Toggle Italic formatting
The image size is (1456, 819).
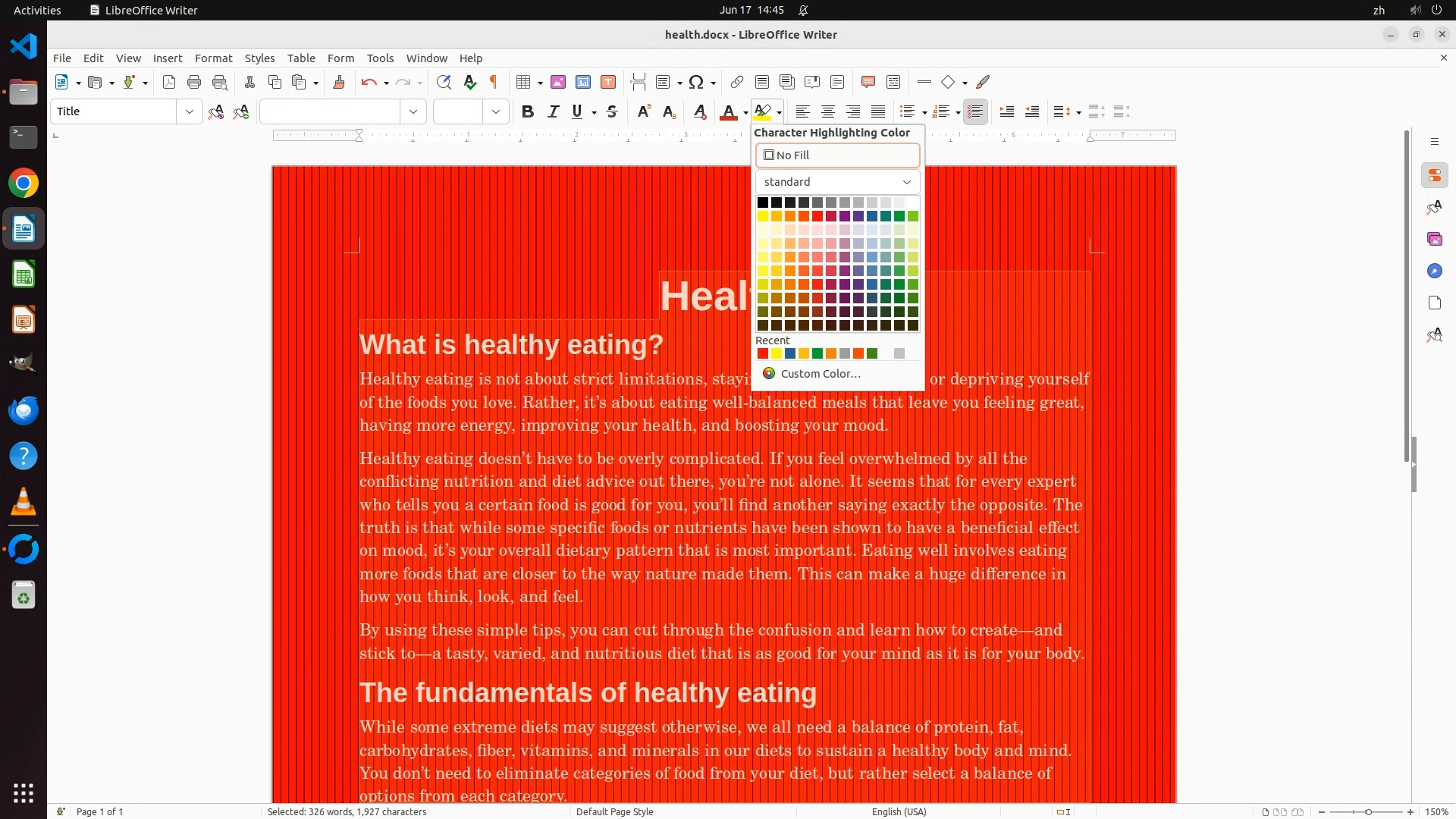click(x=553, y=112)
